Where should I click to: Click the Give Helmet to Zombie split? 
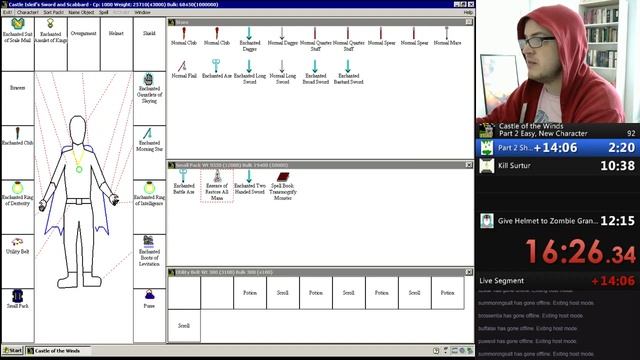(558, 221)
